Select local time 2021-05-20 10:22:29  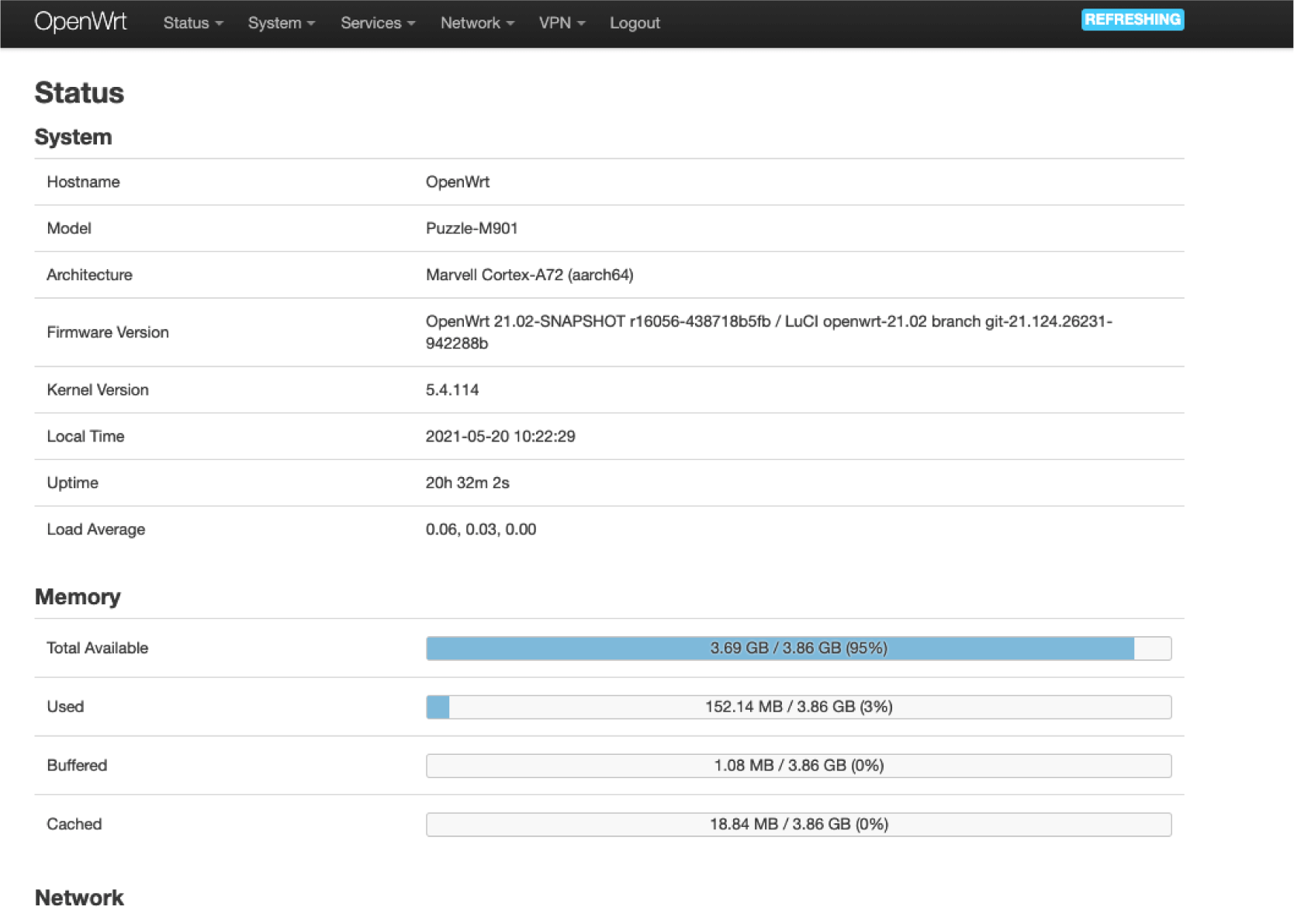point(500,437)
